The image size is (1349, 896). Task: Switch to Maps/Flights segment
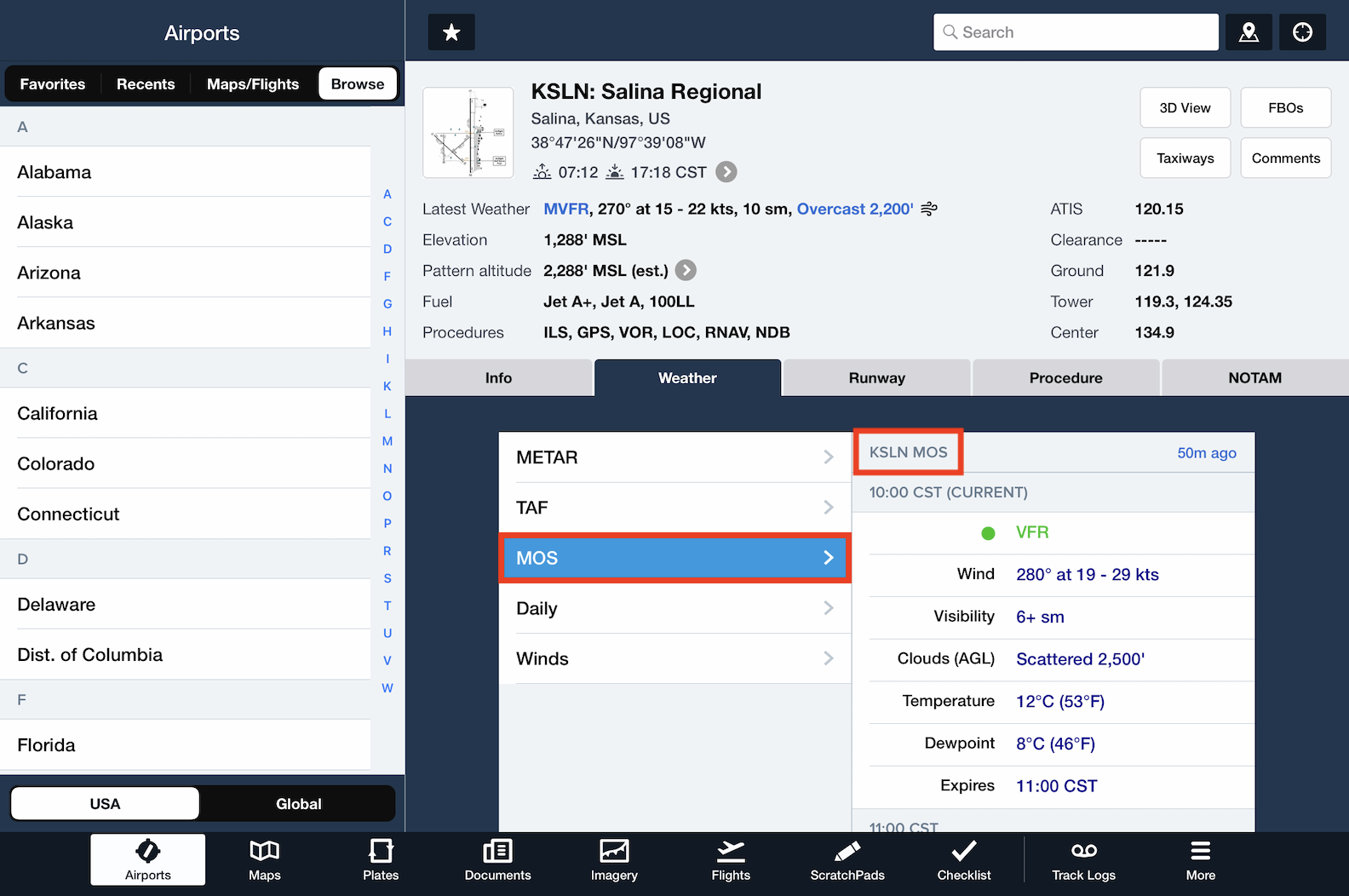[253, 84]
